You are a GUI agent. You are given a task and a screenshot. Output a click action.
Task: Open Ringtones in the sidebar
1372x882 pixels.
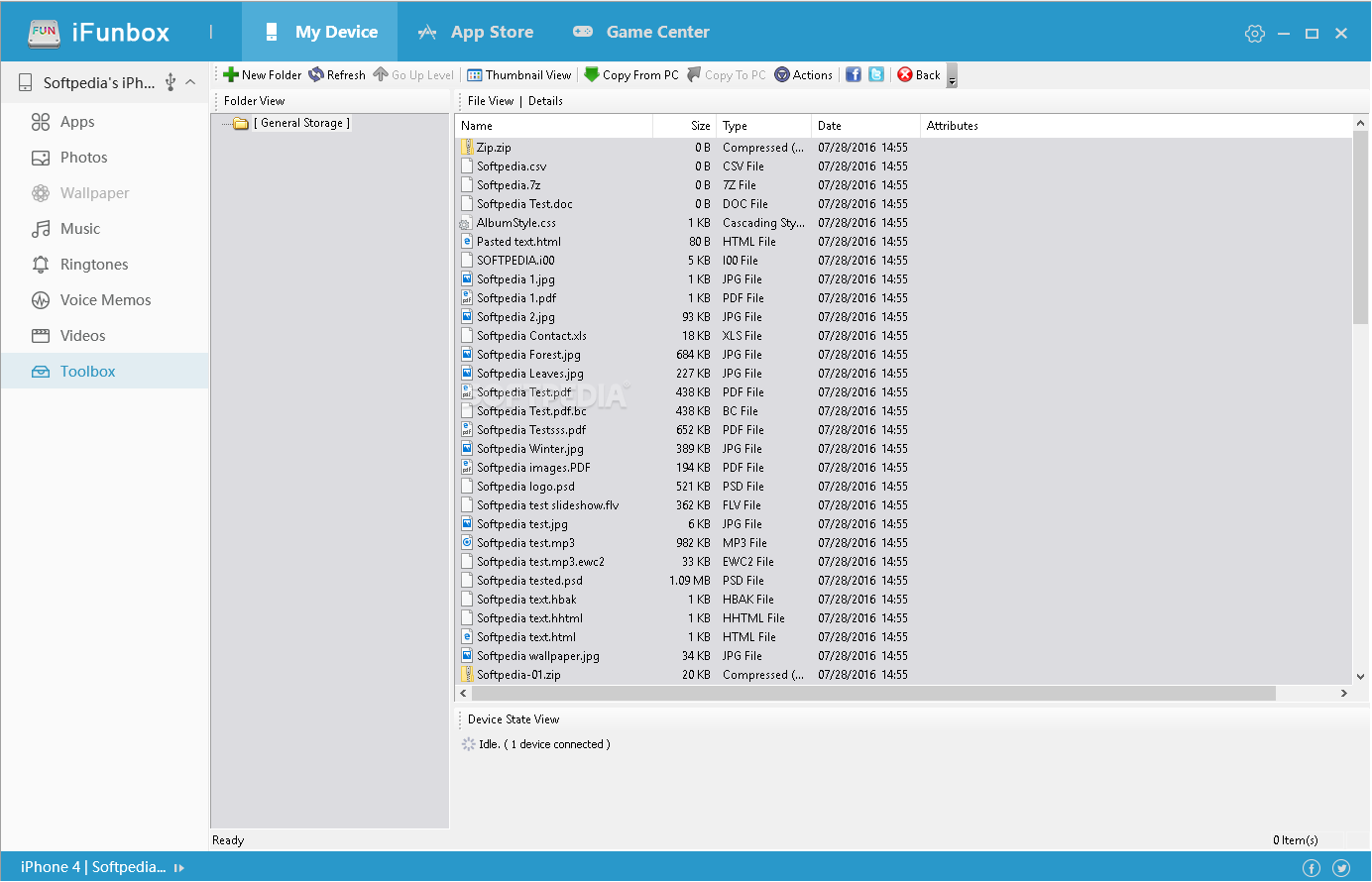pos(104,265)
